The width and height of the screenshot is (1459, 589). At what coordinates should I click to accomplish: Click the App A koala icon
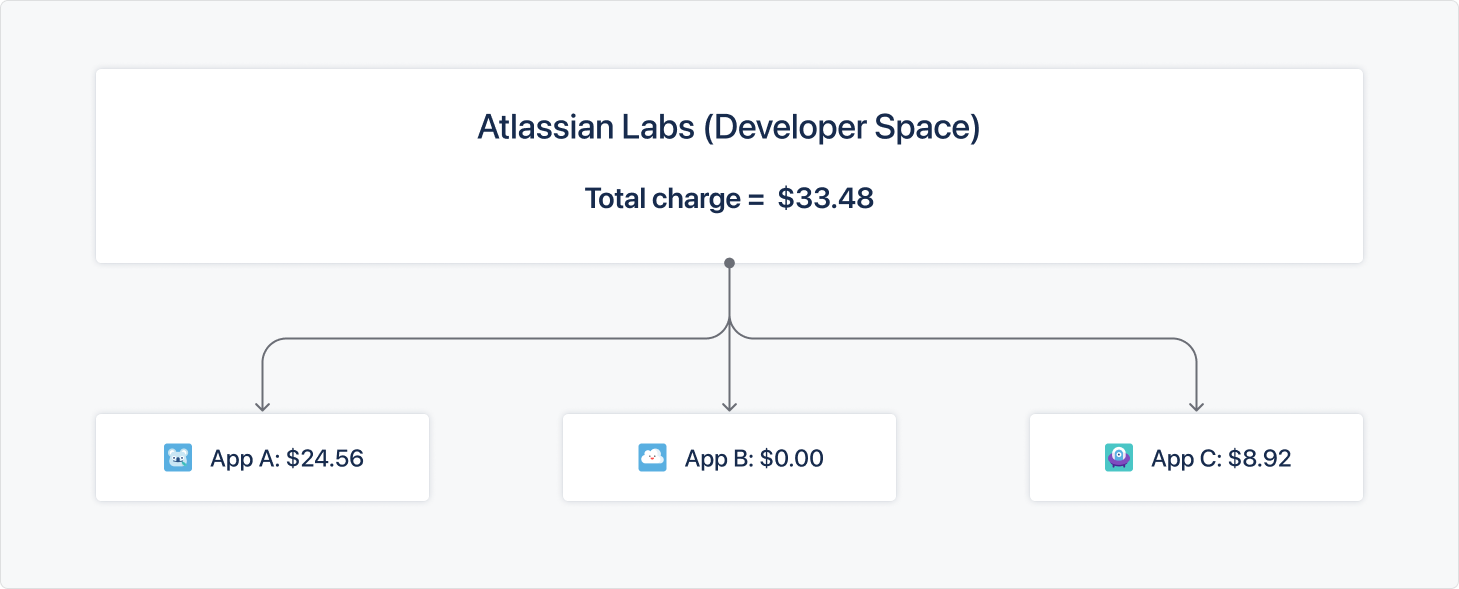177,458
